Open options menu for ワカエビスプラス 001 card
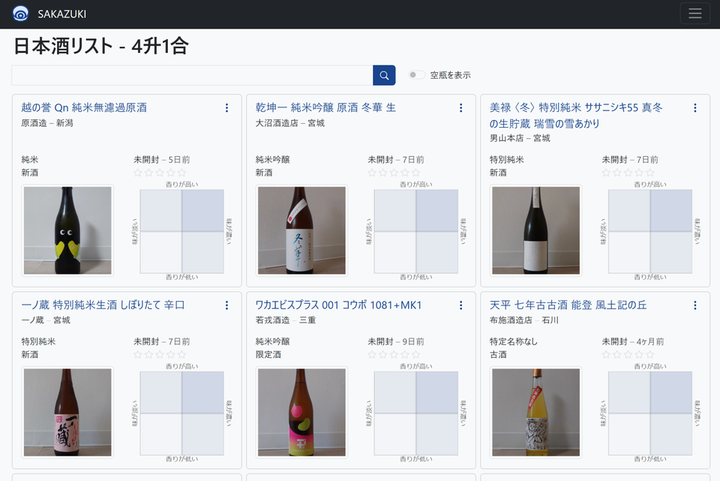 (461, 305)
